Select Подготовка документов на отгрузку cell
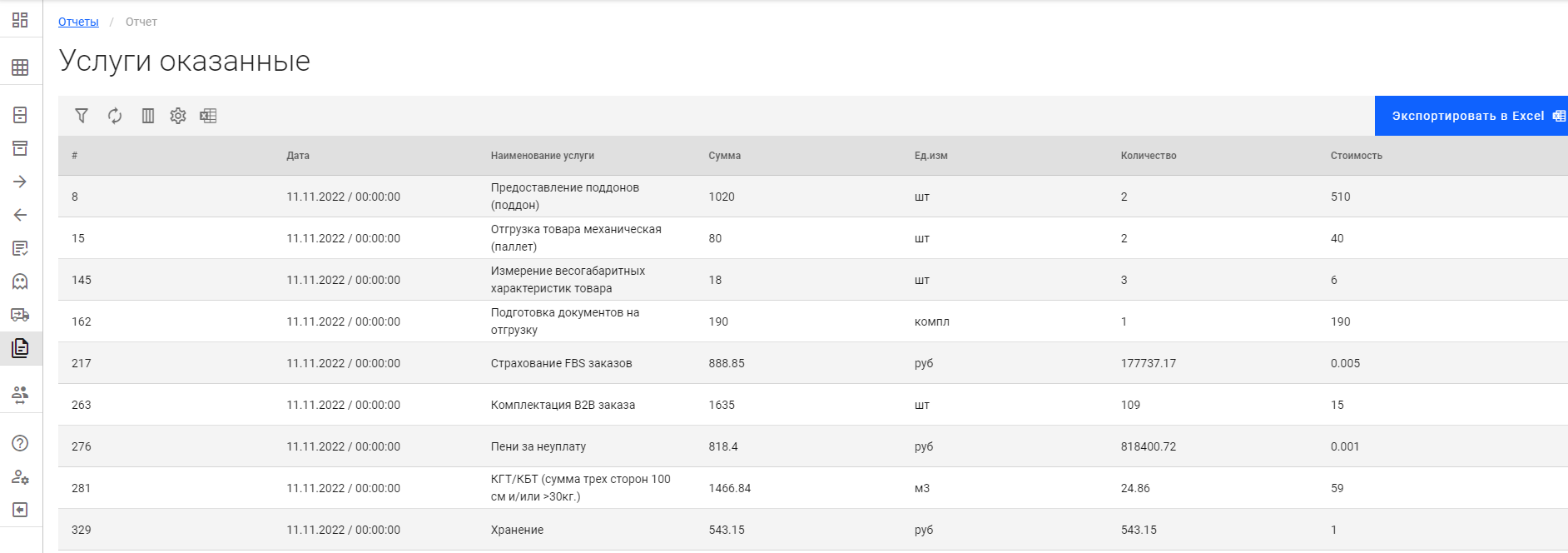 (x=565, y=321)
